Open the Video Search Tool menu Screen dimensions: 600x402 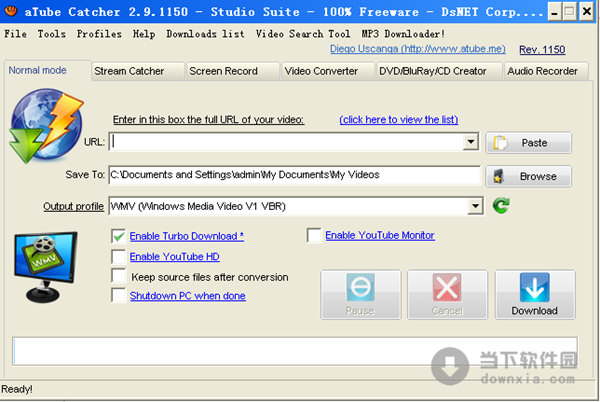[303, 34]
